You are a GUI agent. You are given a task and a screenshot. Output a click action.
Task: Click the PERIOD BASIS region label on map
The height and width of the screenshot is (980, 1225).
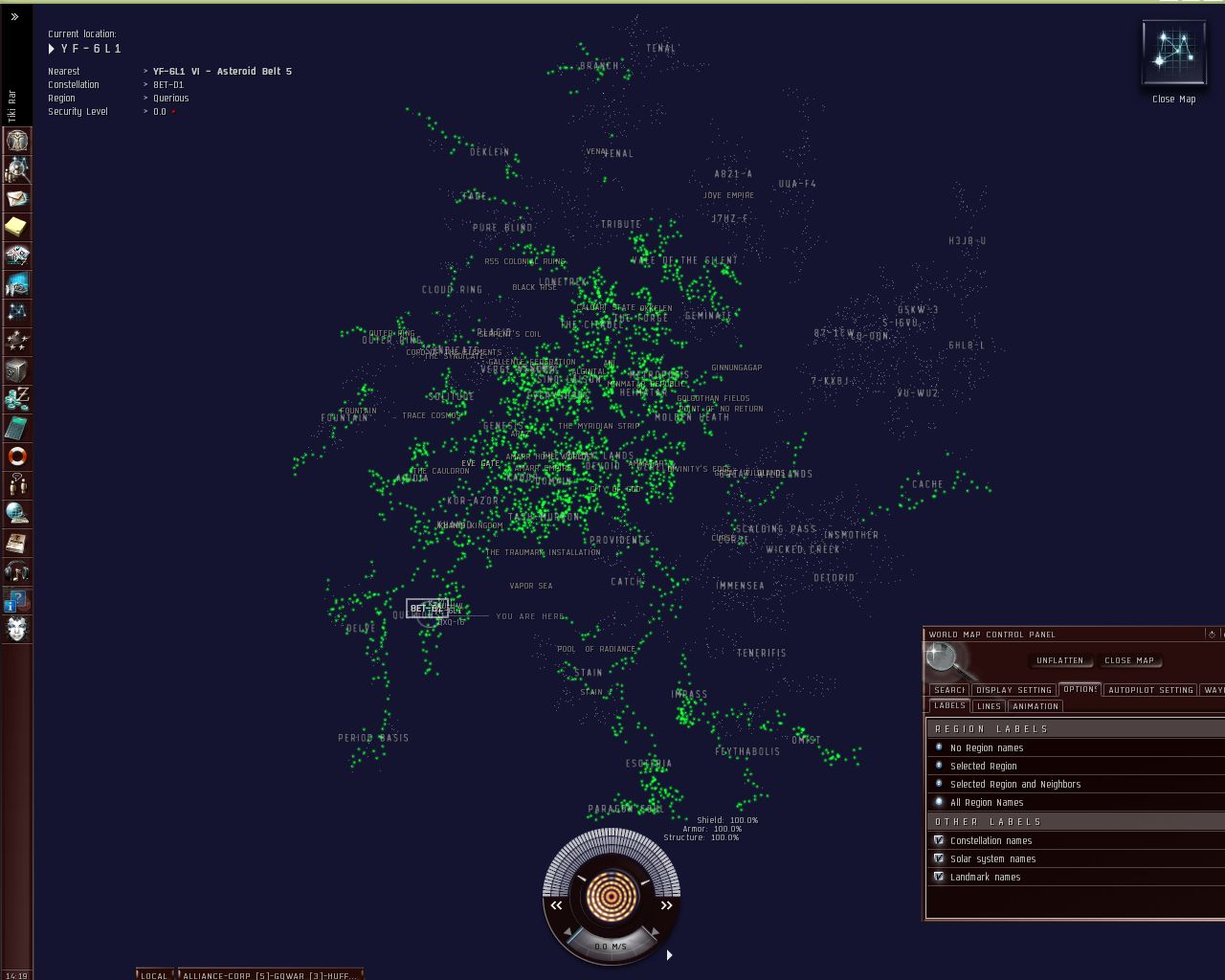(x=373, y=738)
